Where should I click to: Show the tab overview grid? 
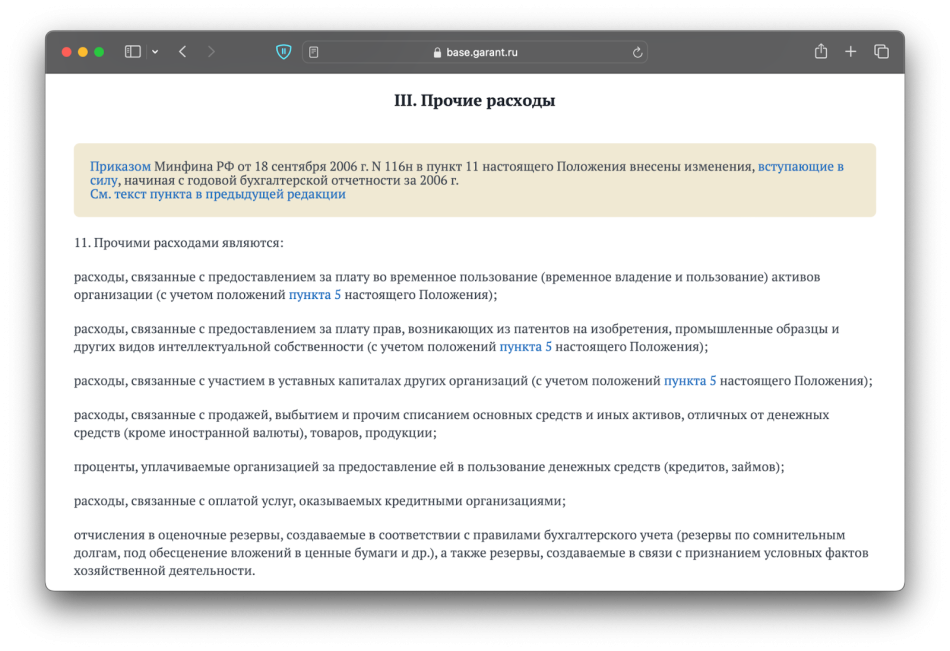point(881,52)
